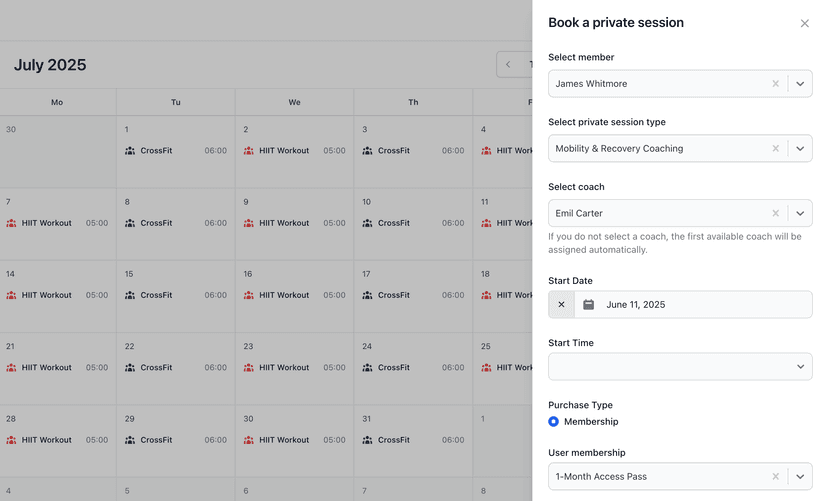The image size is (828, 501).
Task: Click the red group icon of July 21 HIIT
Action: (11, 368)
